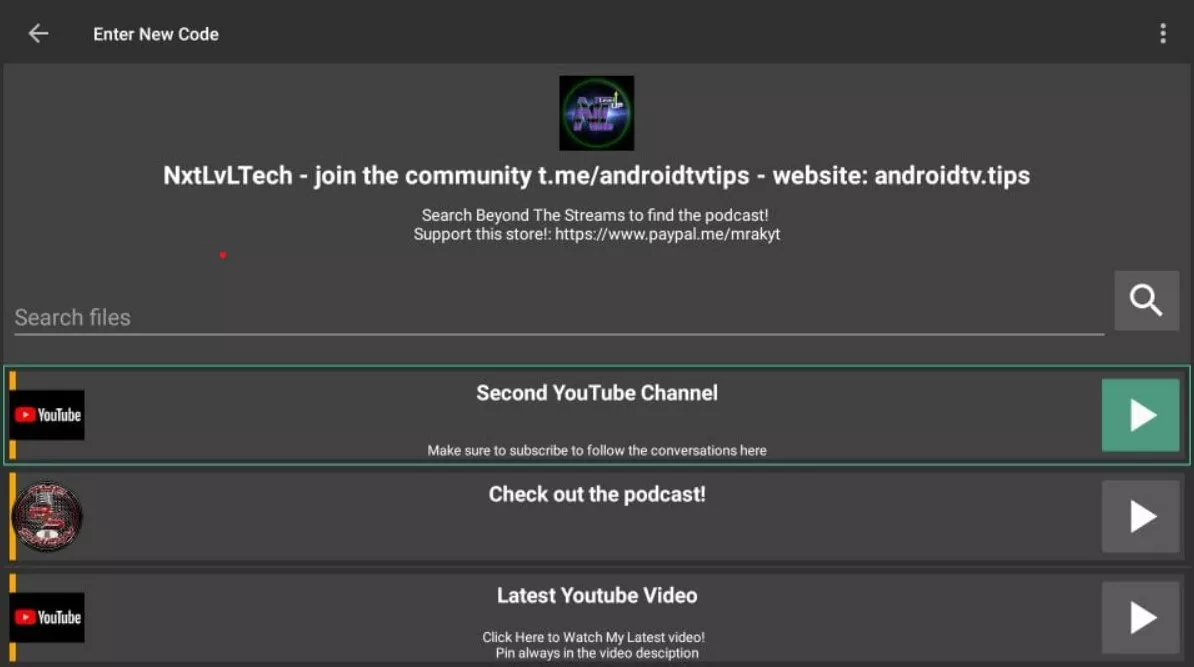Focus the Search files input field
The width and height of the screenshot is (1194, 667).
558,317
